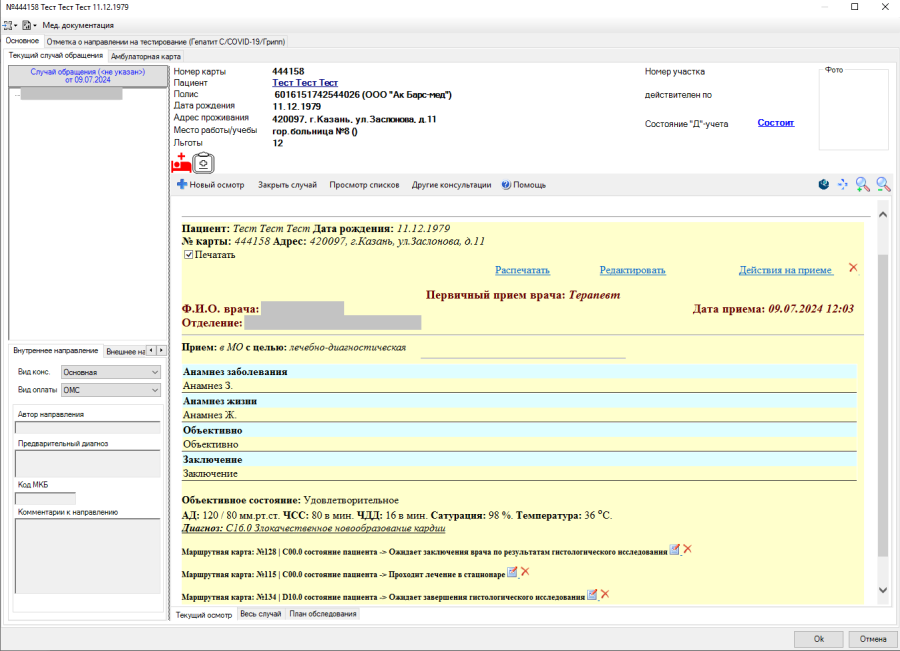Click Закрыть случай in toolbar

click(x=287, y=185)
